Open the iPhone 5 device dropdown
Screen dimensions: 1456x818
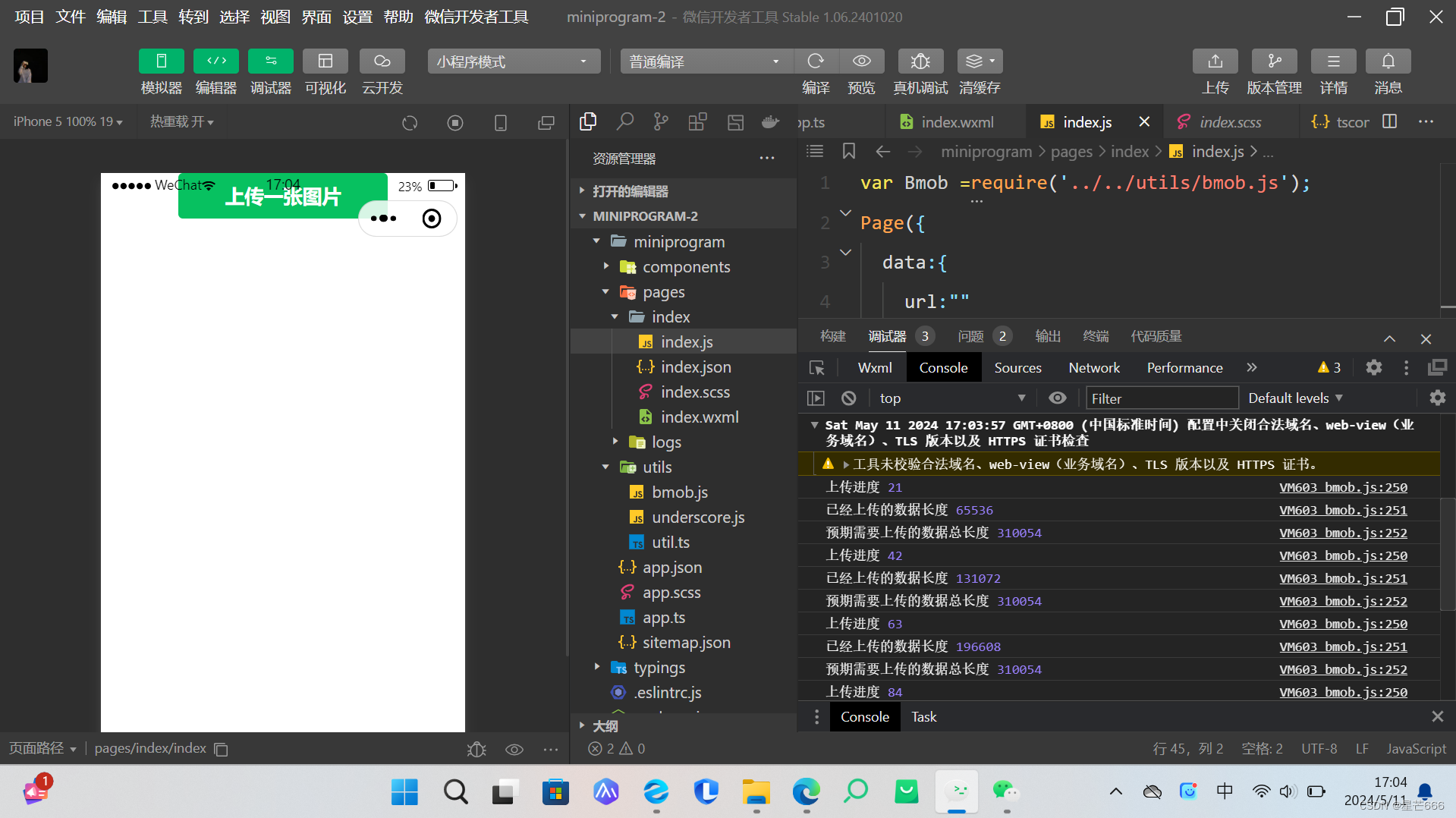[68, 121]
